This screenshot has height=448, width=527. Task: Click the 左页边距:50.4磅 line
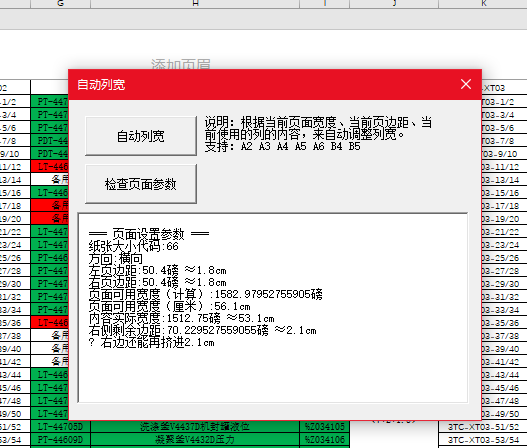[x=157, y=271]
